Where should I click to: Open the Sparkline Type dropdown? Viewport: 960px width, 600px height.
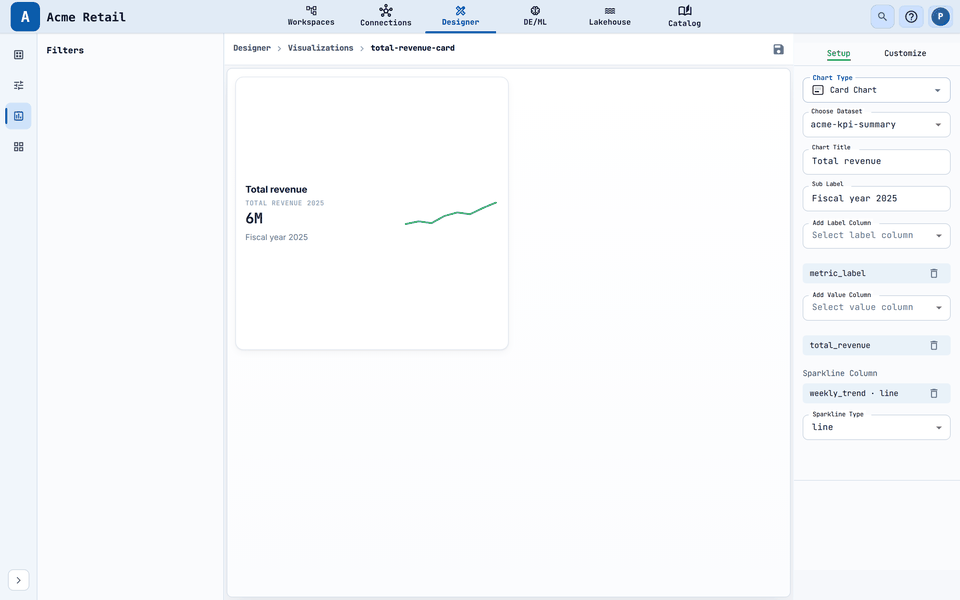pos(876,427)
